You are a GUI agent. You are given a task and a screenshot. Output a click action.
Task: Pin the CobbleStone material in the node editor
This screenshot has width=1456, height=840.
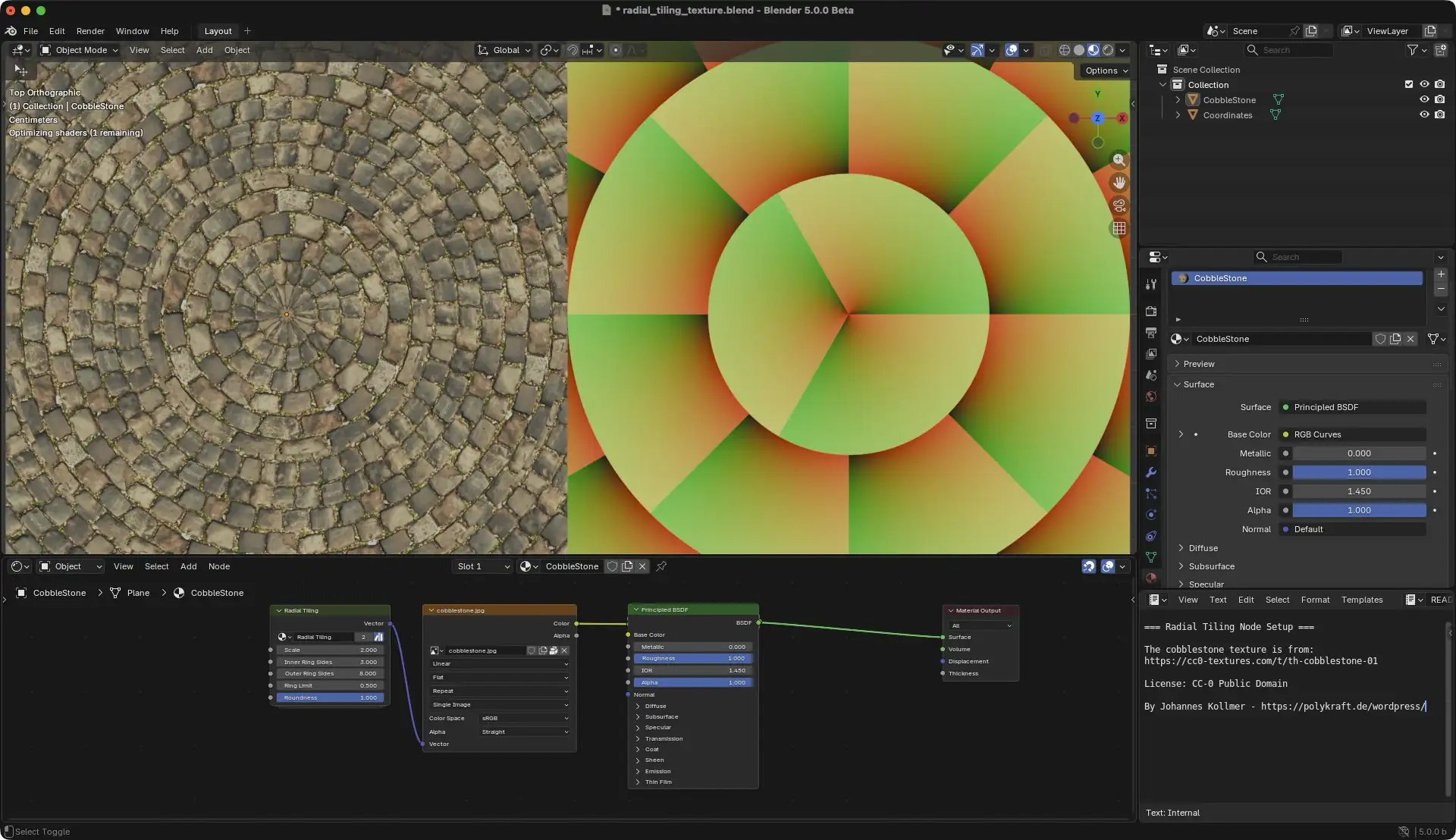coord(661,566)
